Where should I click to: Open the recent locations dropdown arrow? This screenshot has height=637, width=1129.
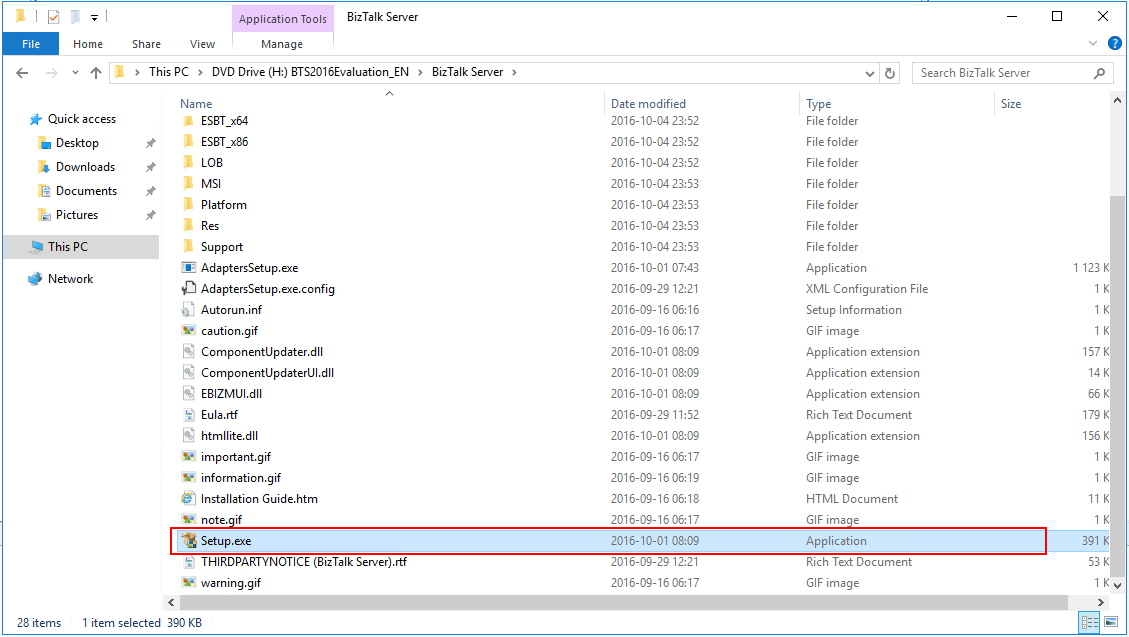coord(75,73)
